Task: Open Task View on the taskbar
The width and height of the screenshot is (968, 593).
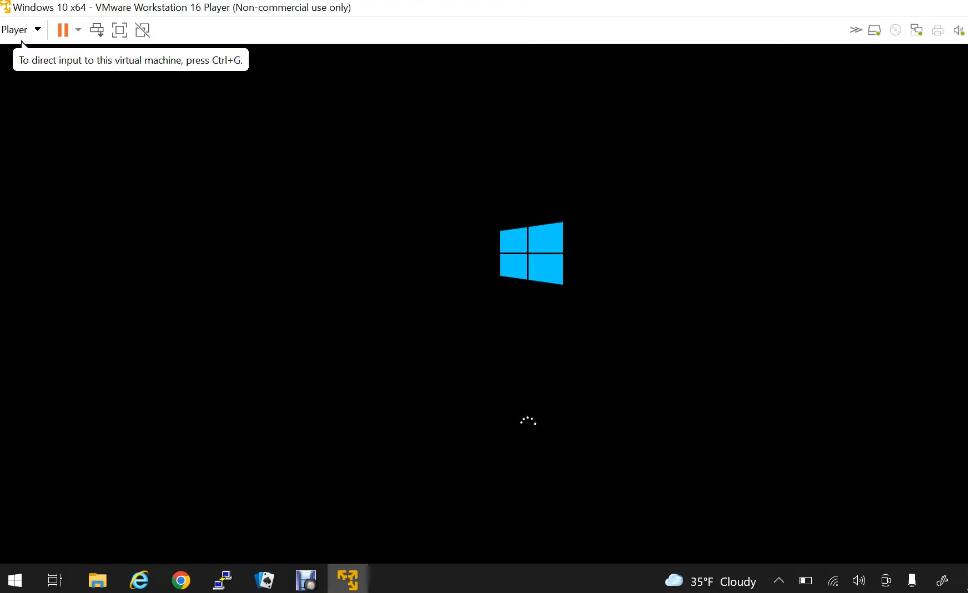Action: [55, 580]
